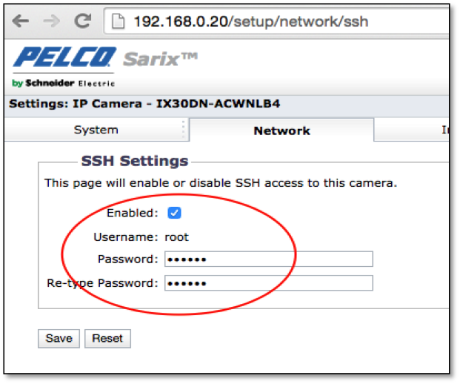Select the Network tab
The width and height of the screenshot is (460, 384).
tap(282, 130)
